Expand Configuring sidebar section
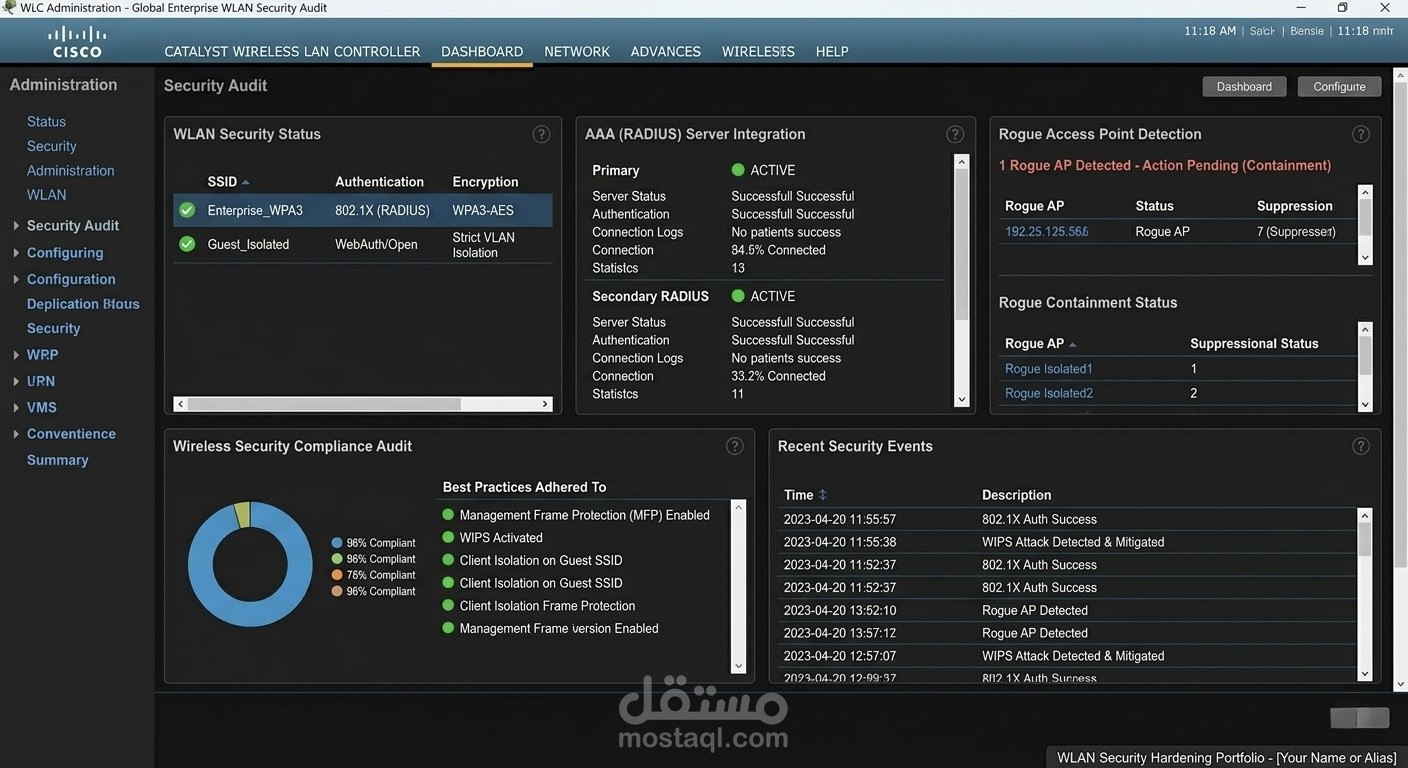This screenshot has width=1408, height=768. 16,253
